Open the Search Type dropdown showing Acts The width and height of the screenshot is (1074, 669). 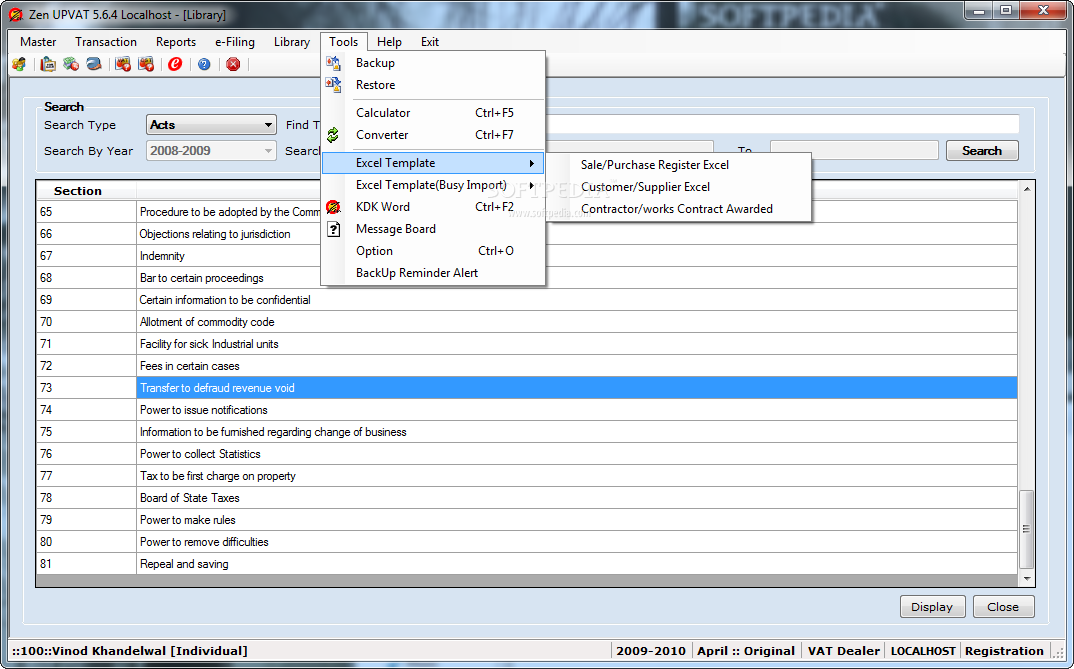[x=211, y=125]
